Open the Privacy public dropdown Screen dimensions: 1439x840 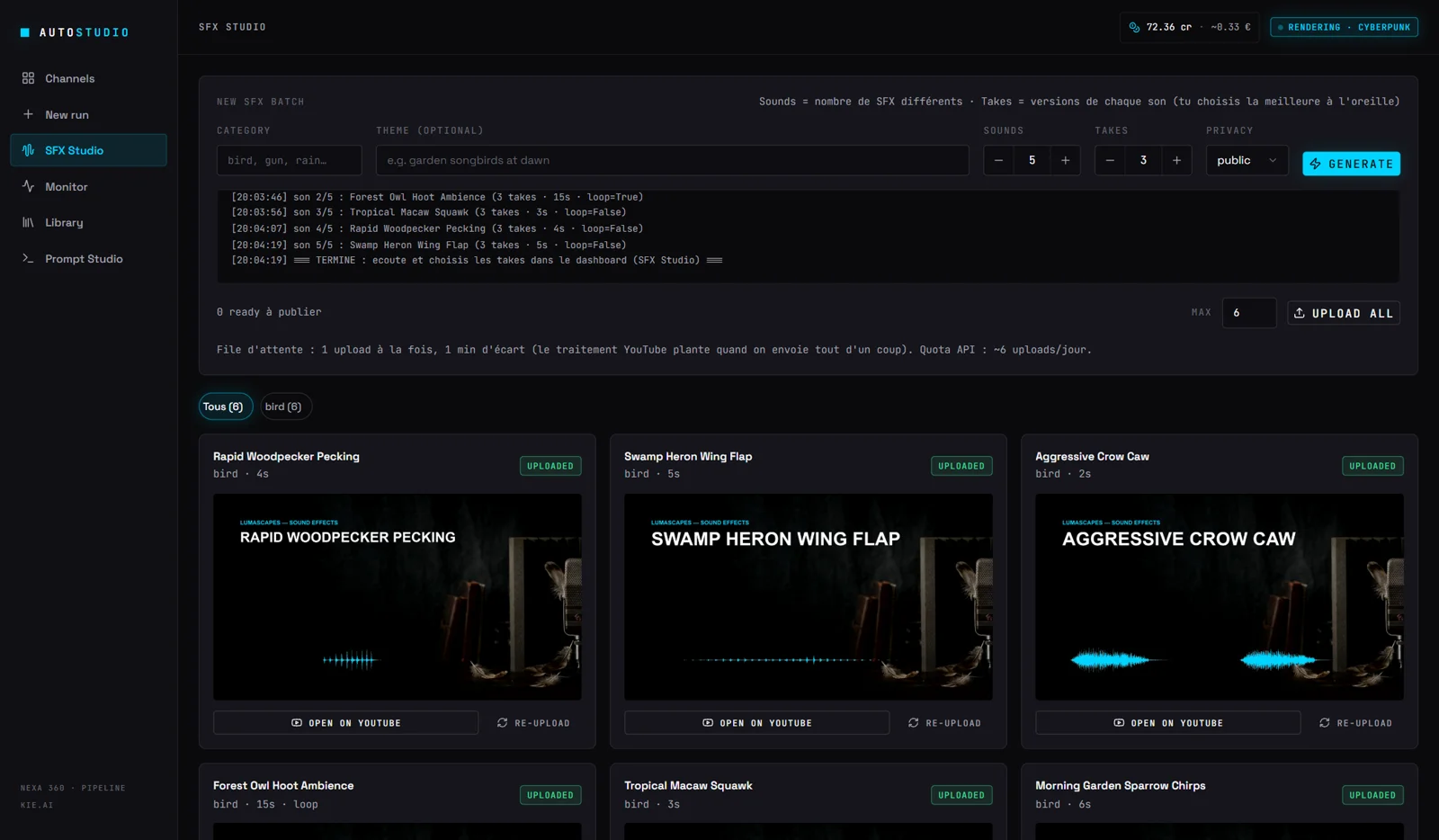[1247, 160]
